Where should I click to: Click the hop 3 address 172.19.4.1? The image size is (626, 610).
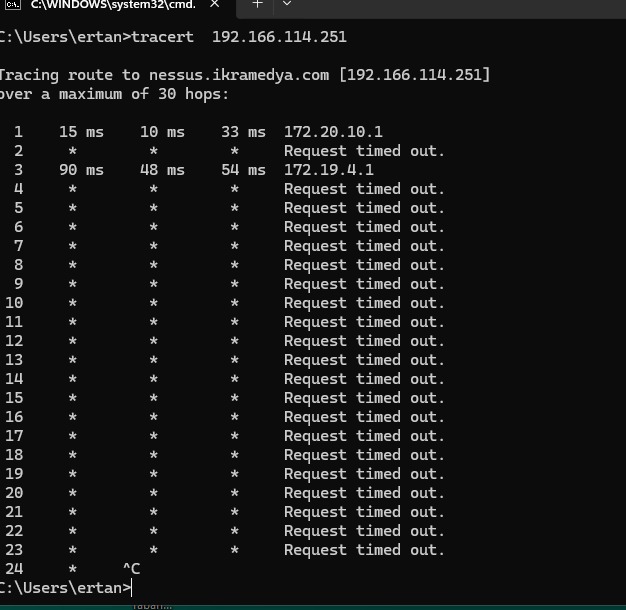[x=329, y=170]
